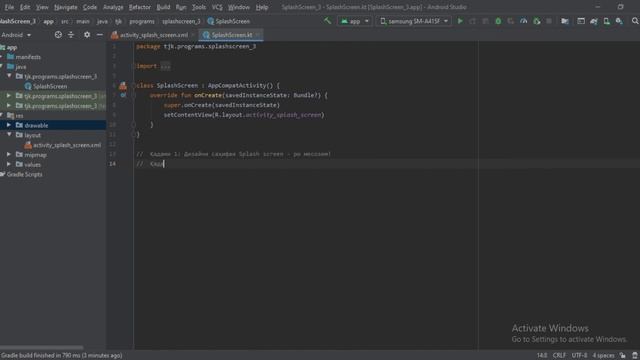Screen dimensions: 640x360
Task: Expand the values folder
Action: pyautogui.click(x=9, y=164)
